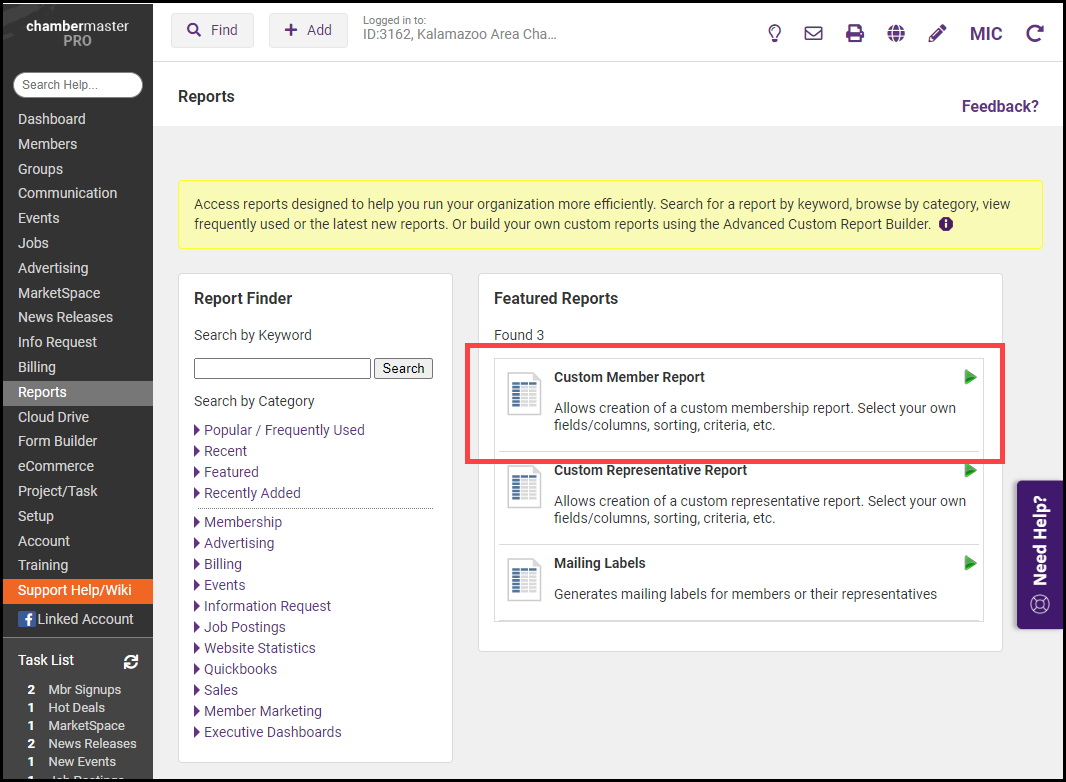Expand the Quickbooks report category

[240, 669]
